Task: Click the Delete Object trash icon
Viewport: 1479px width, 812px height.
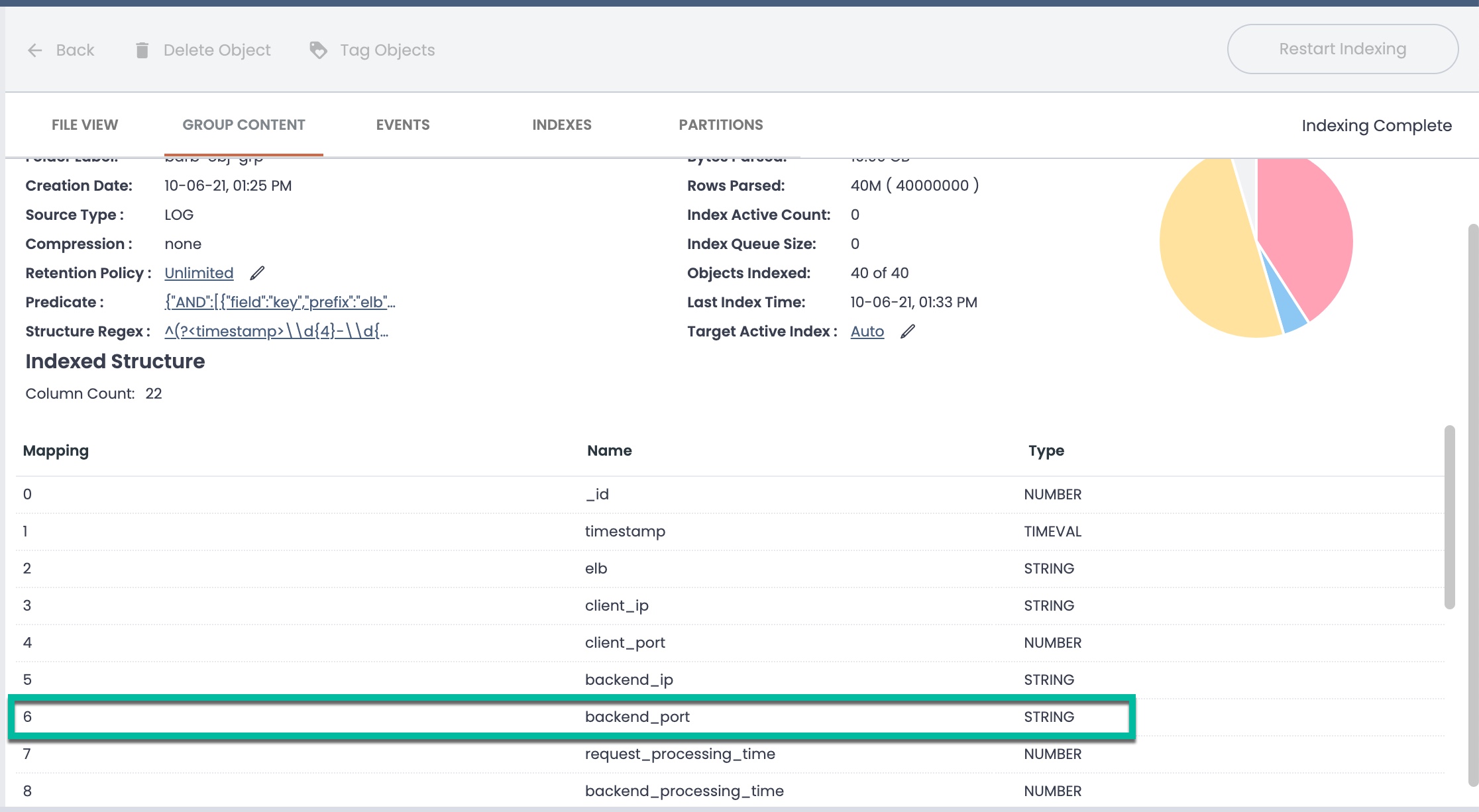Action: (x=142, y=50)
